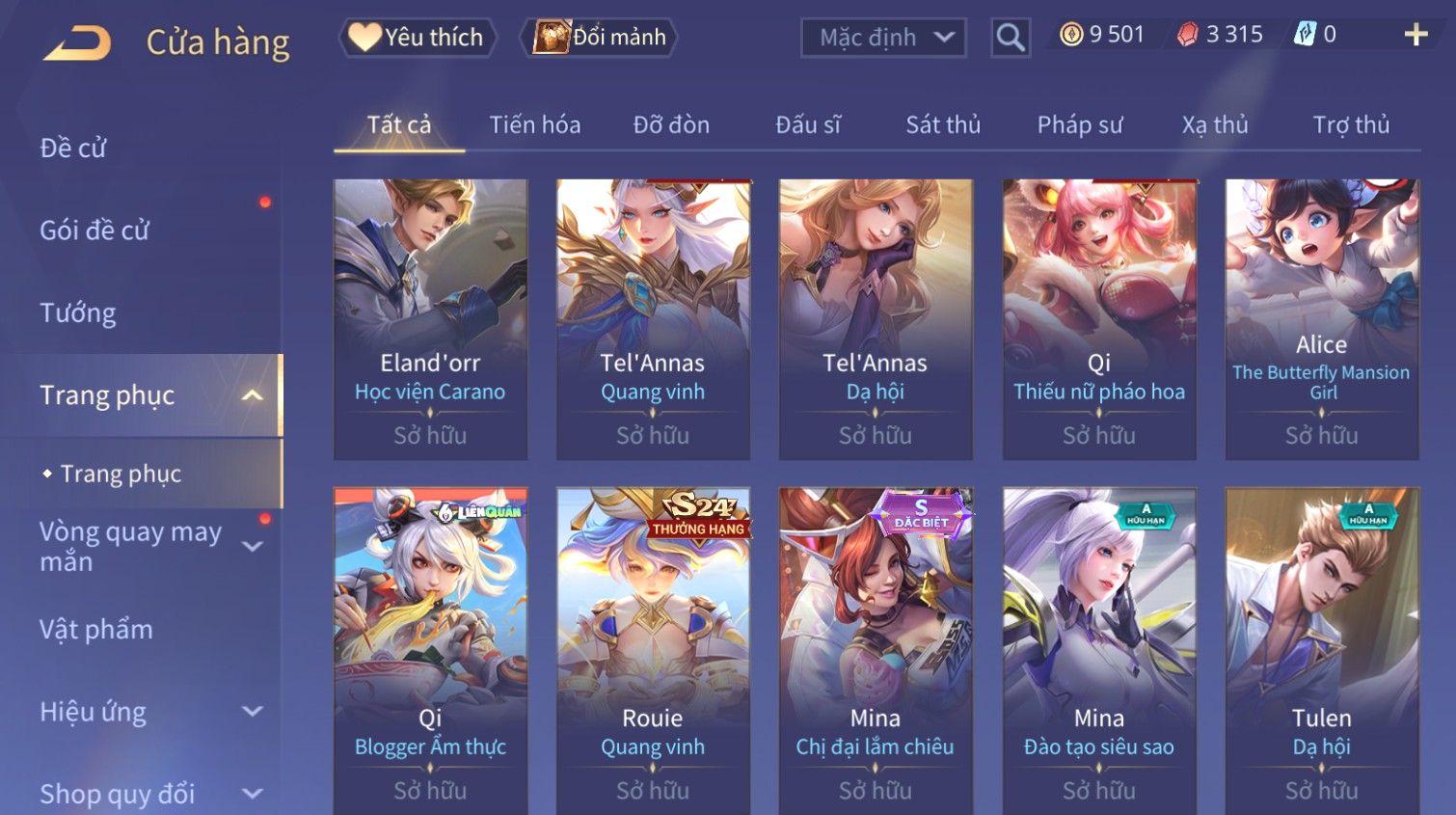The image size is (1456, 815).
Task: Expand the Hiệu ứng sidebar section
Action: [253, 712]
